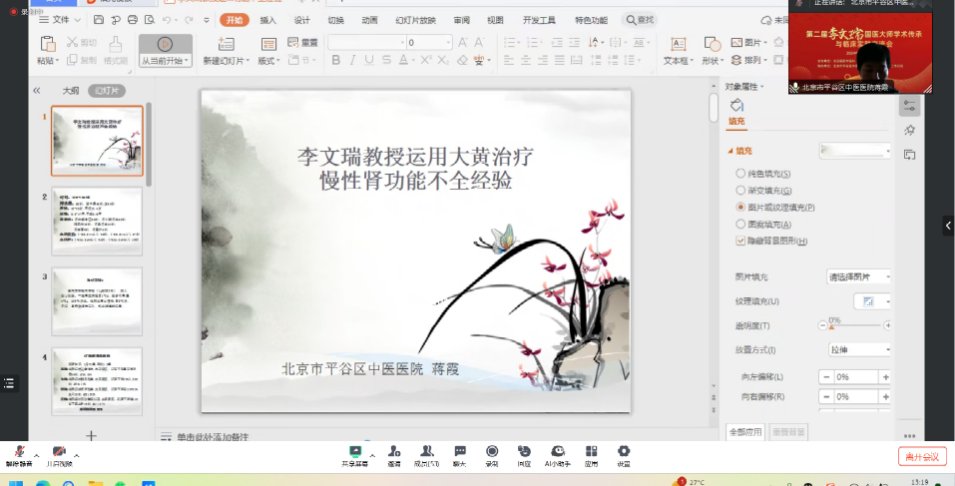Expand the placement mode (拉伸) dropdown
Image resolution: width=955 pixels, height=486 pixels.
point(857,350)
